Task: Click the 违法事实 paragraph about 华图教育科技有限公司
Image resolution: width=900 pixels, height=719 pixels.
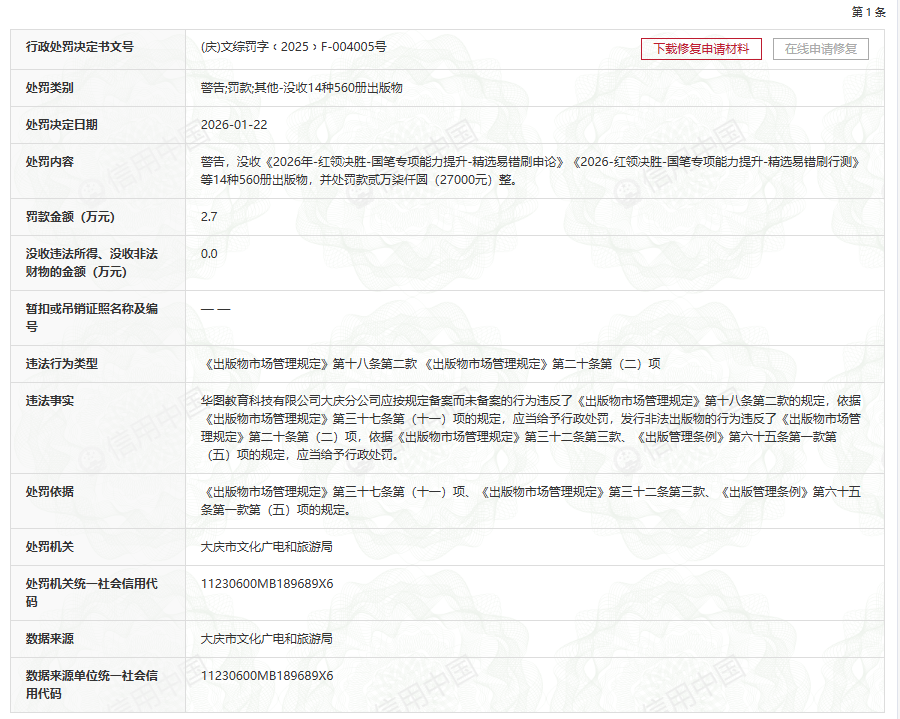Action: (530, 428)
